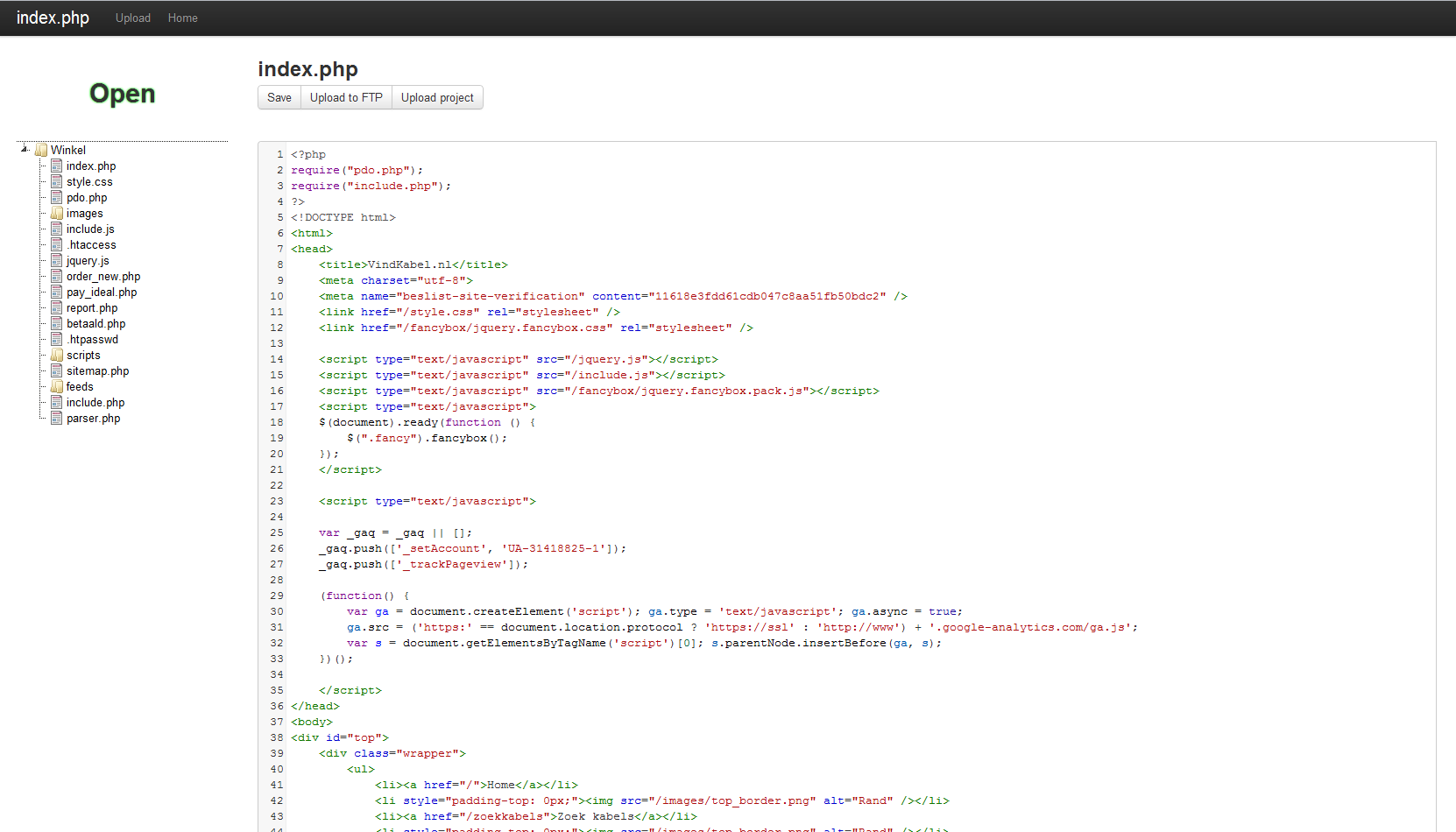The height and width of the screenshot is (832, 1456).
Task: Click the <div class="wrapper"> code line
Action: (x=392, y=753)
